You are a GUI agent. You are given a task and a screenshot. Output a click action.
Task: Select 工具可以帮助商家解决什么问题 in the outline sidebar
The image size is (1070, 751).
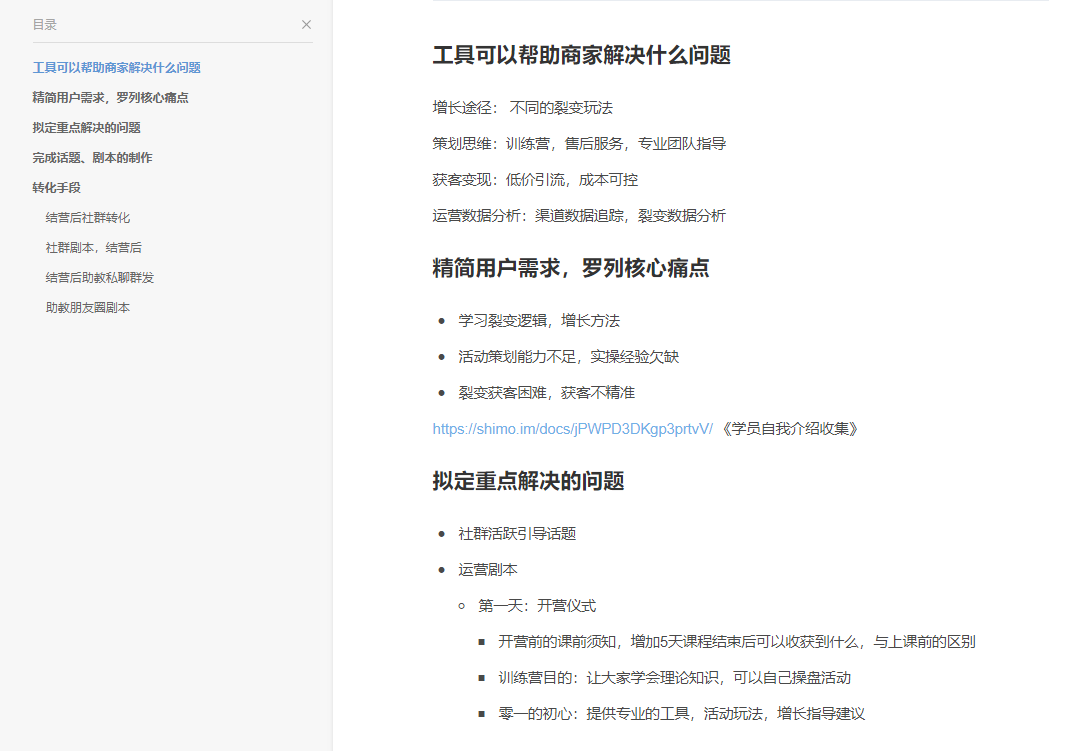click(116, 68)
